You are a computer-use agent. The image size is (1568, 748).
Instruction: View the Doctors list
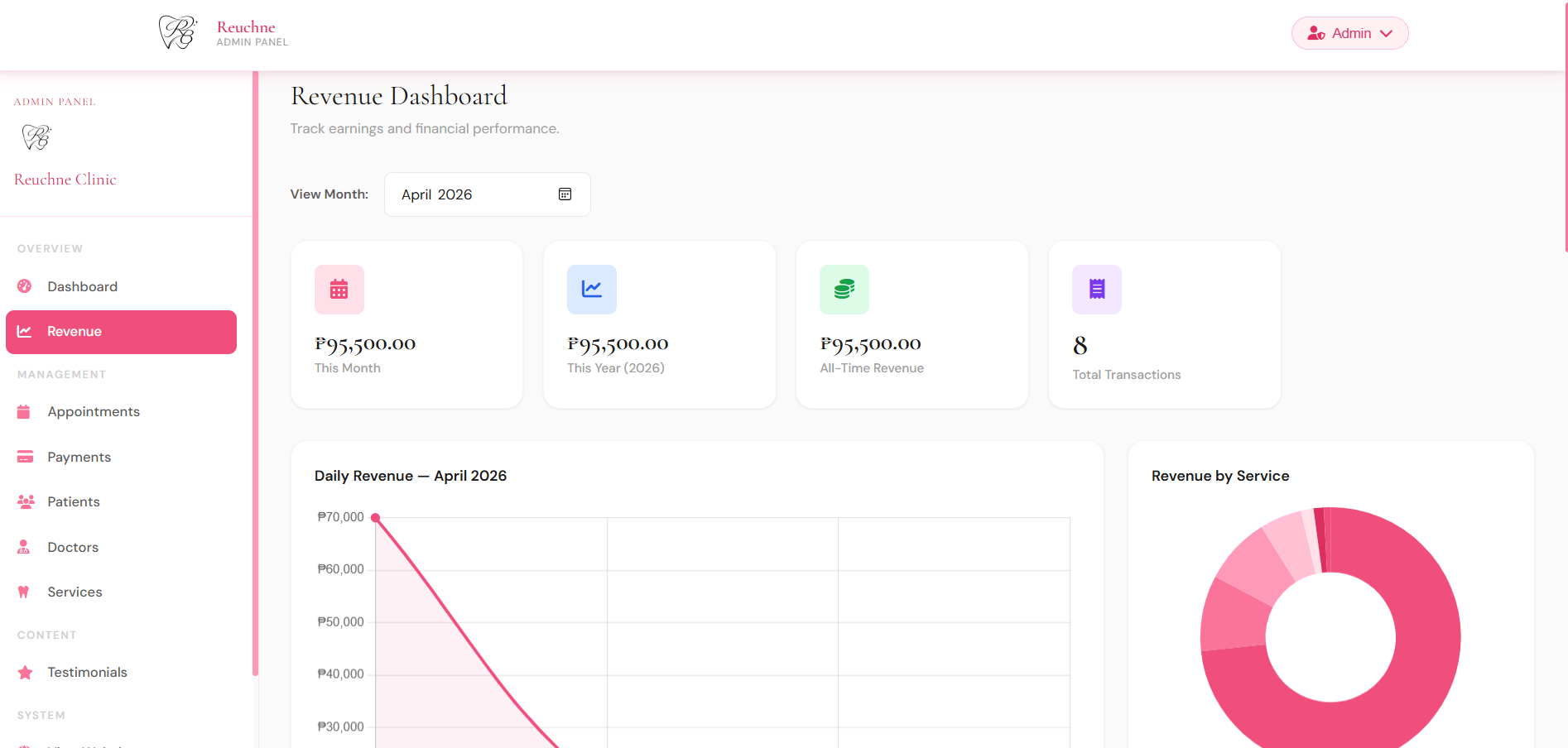point(122,547)
